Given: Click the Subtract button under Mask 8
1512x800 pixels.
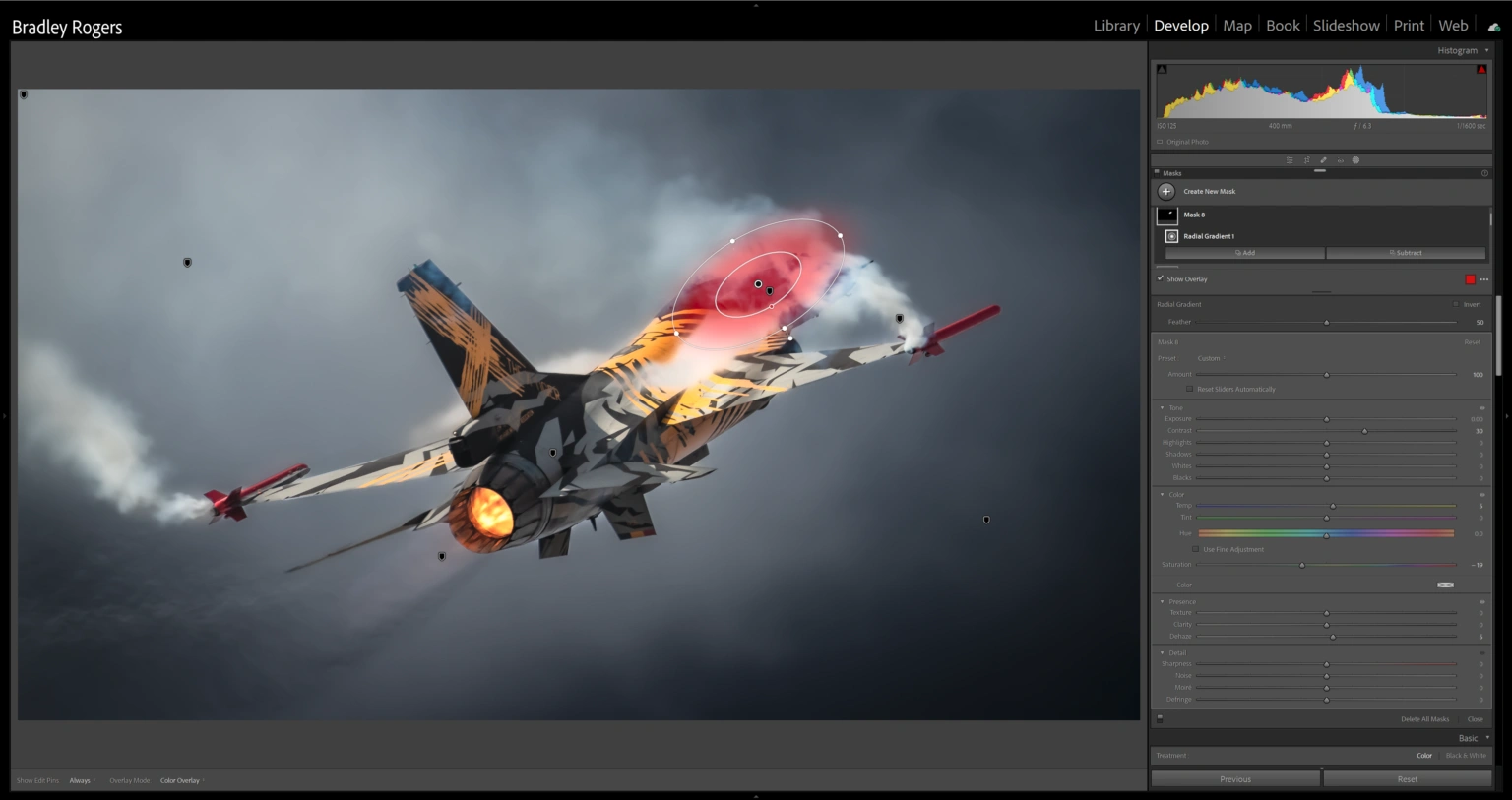Looking at the screenshot, I should (x=1406, y=253).
